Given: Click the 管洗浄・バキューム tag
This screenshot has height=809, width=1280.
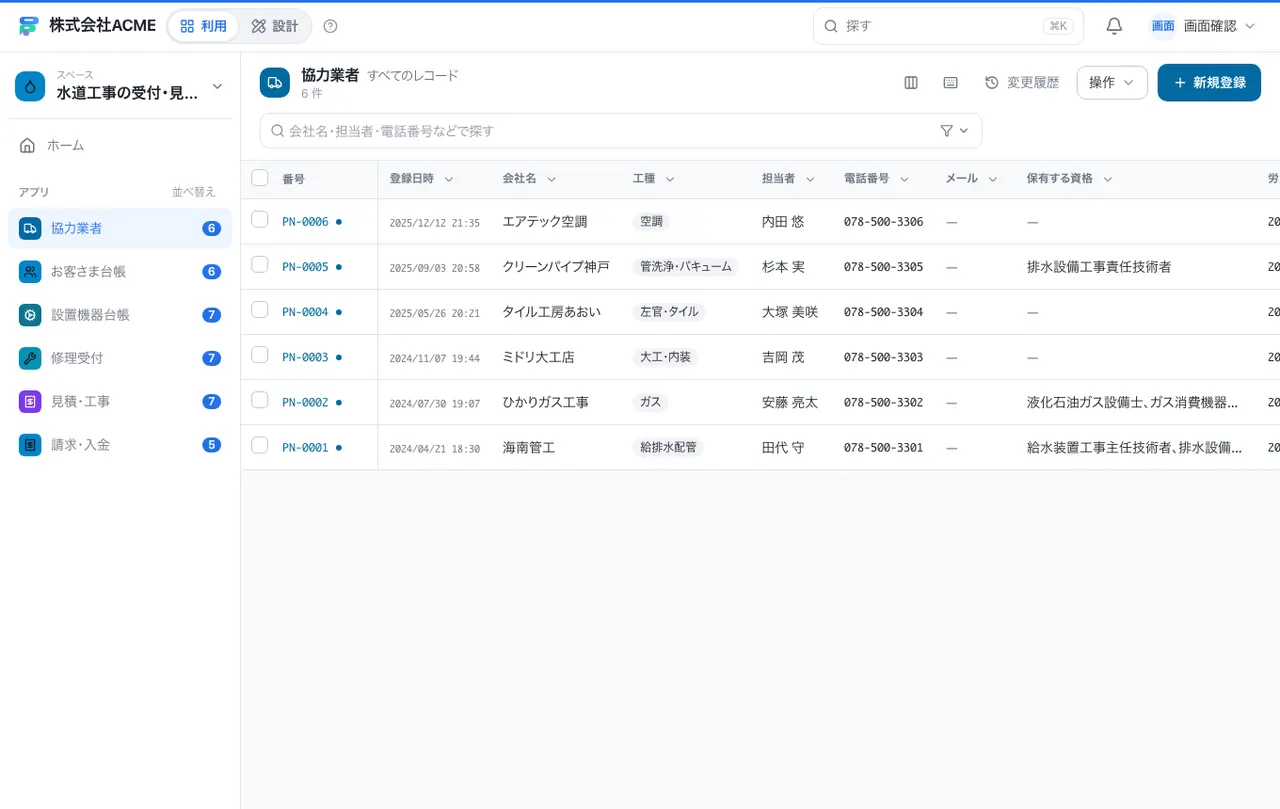Looking at the screenshot, I should [x=686, y=267].
